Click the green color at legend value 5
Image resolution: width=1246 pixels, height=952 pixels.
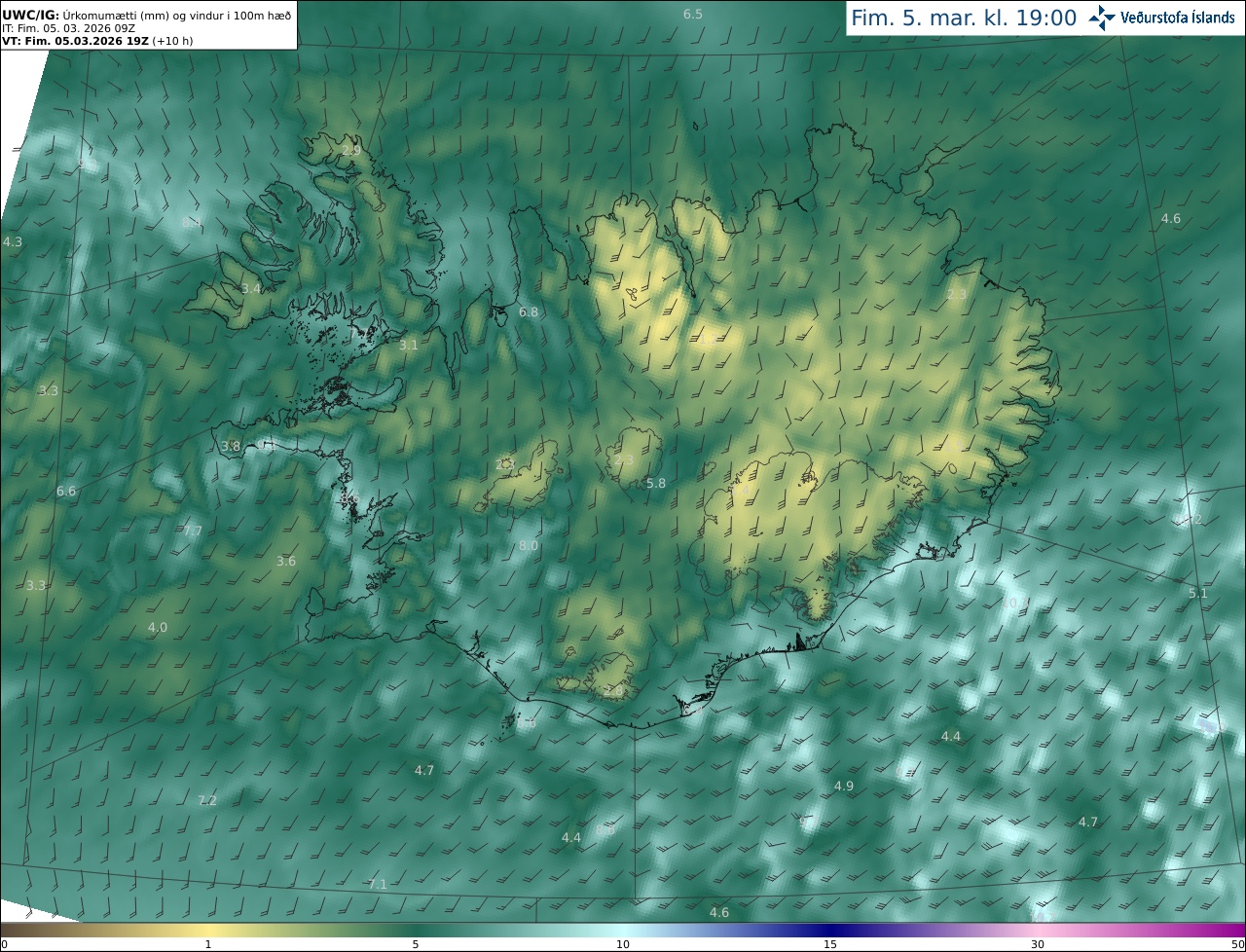pos(416,931)
